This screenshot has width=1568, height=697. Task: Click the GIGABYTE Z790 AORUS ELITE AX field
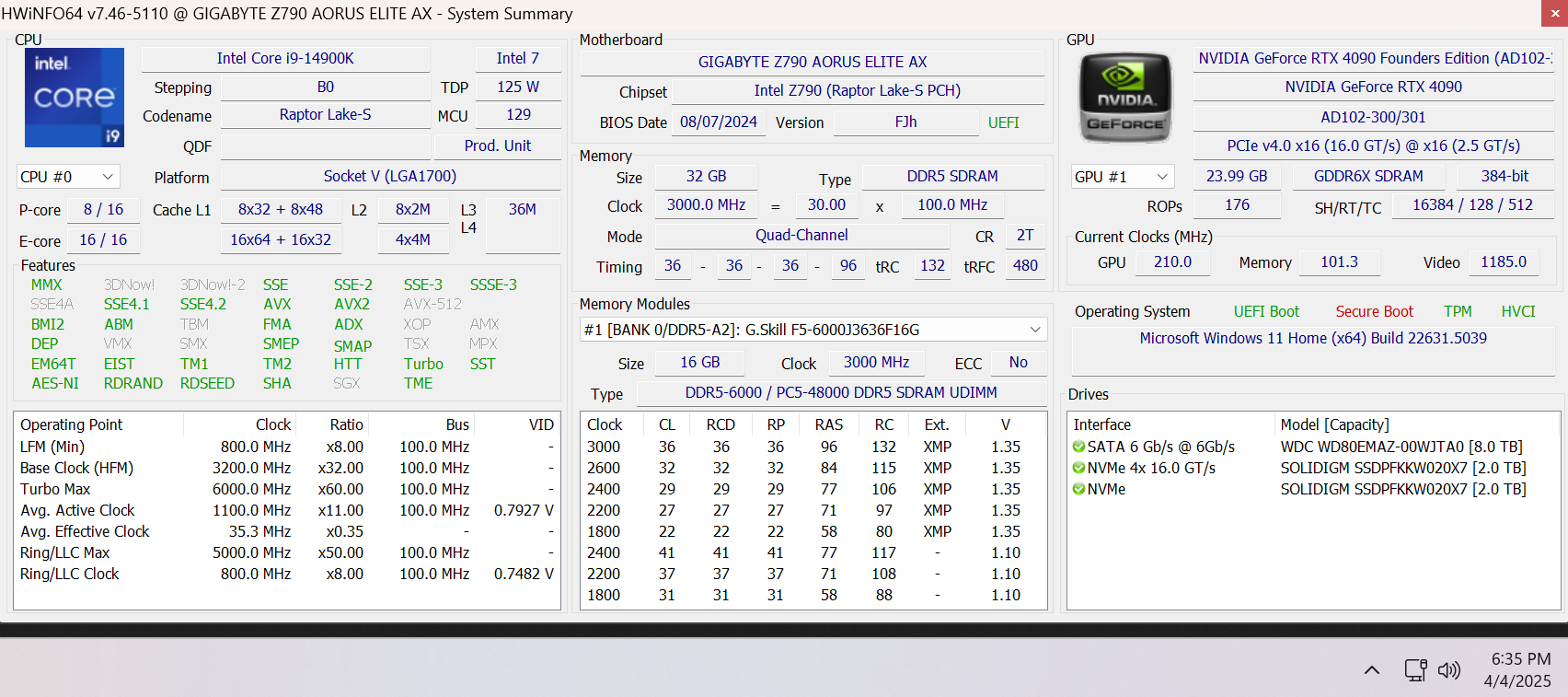coord(813,62)
